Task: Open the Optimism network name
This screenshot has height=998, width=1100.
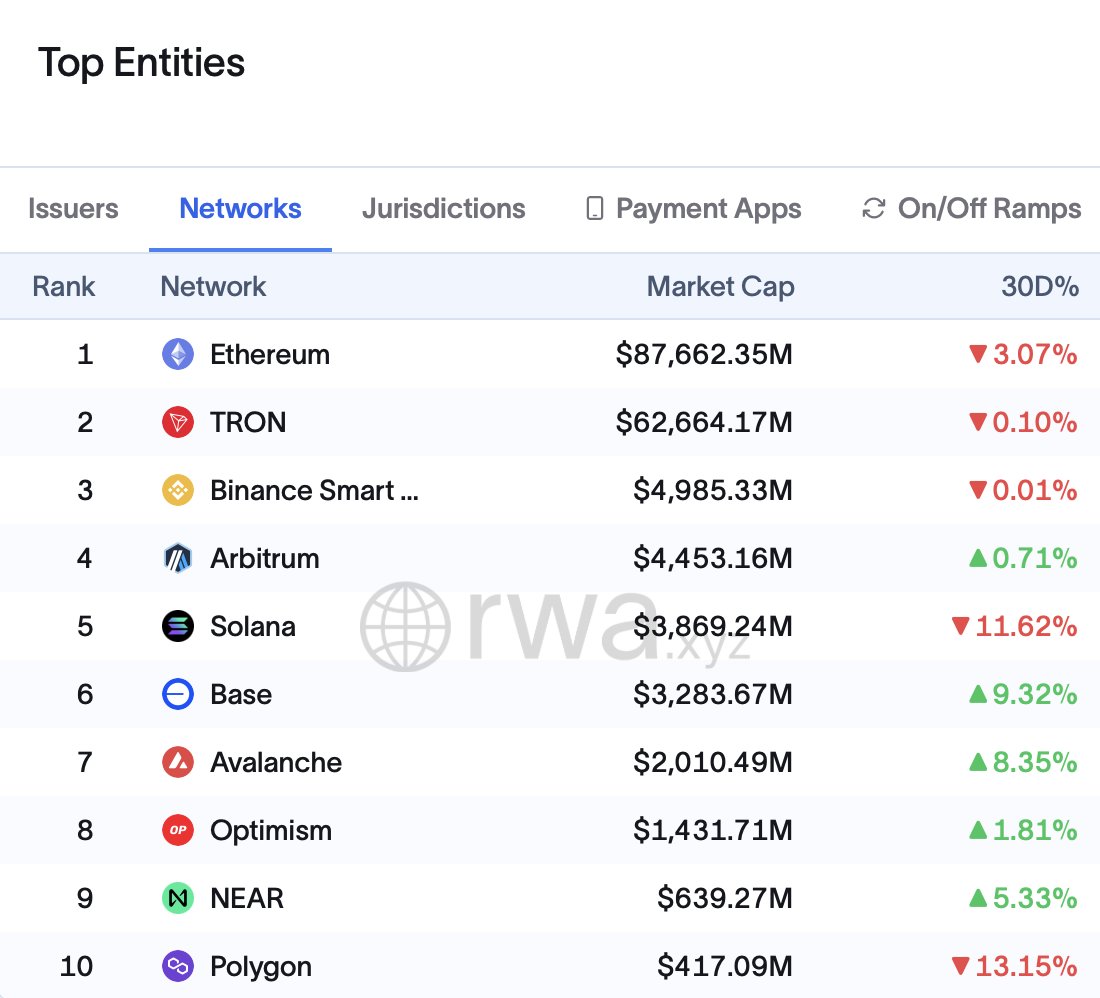Action: point(271,830)
